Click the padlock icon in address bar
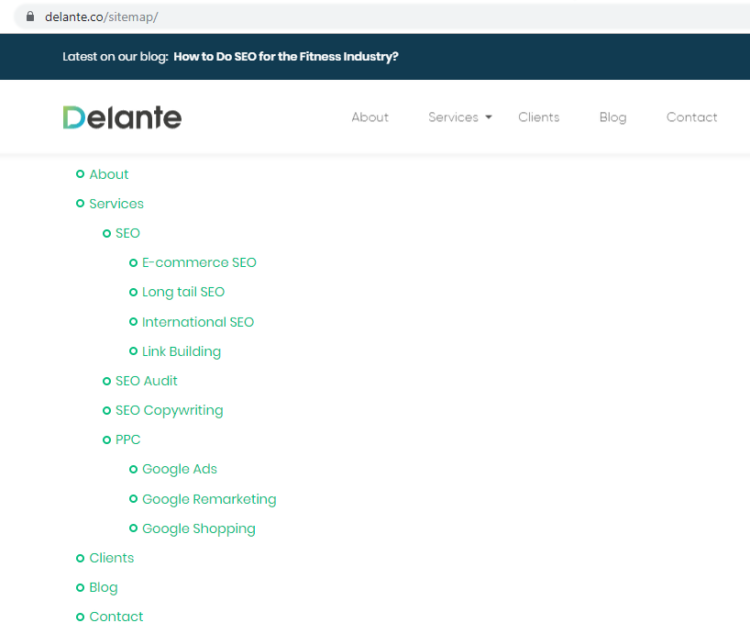Viewport: 750px width, 634px height. 30,17
